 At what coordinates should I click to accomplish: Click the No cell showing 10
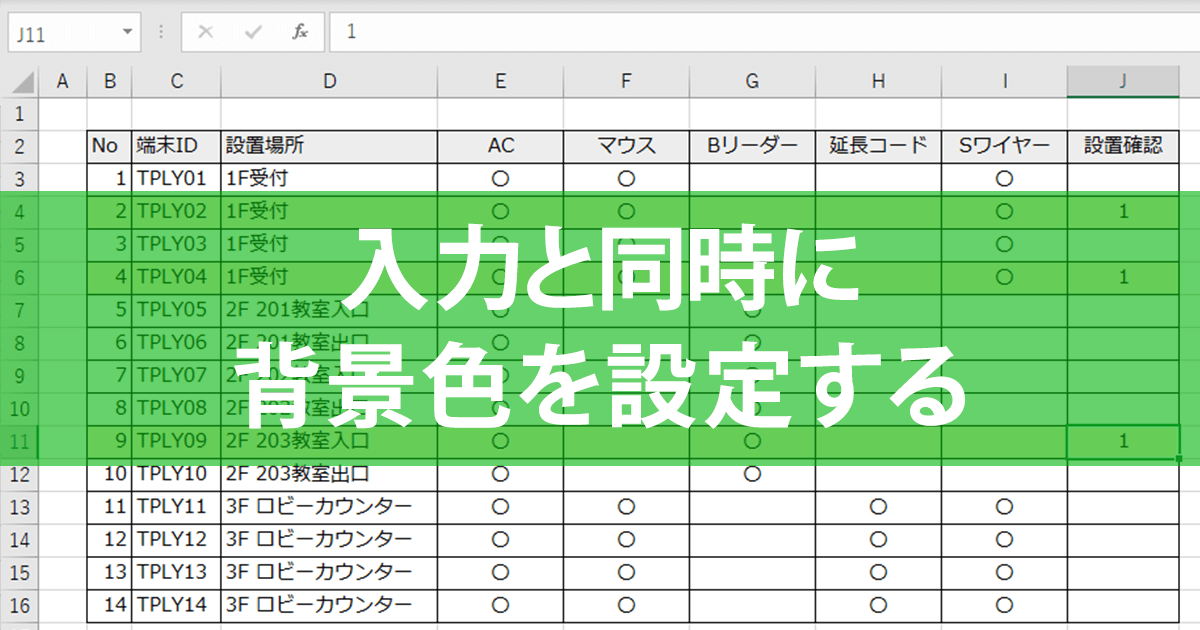pyautogui.click(x=109, y=473)
